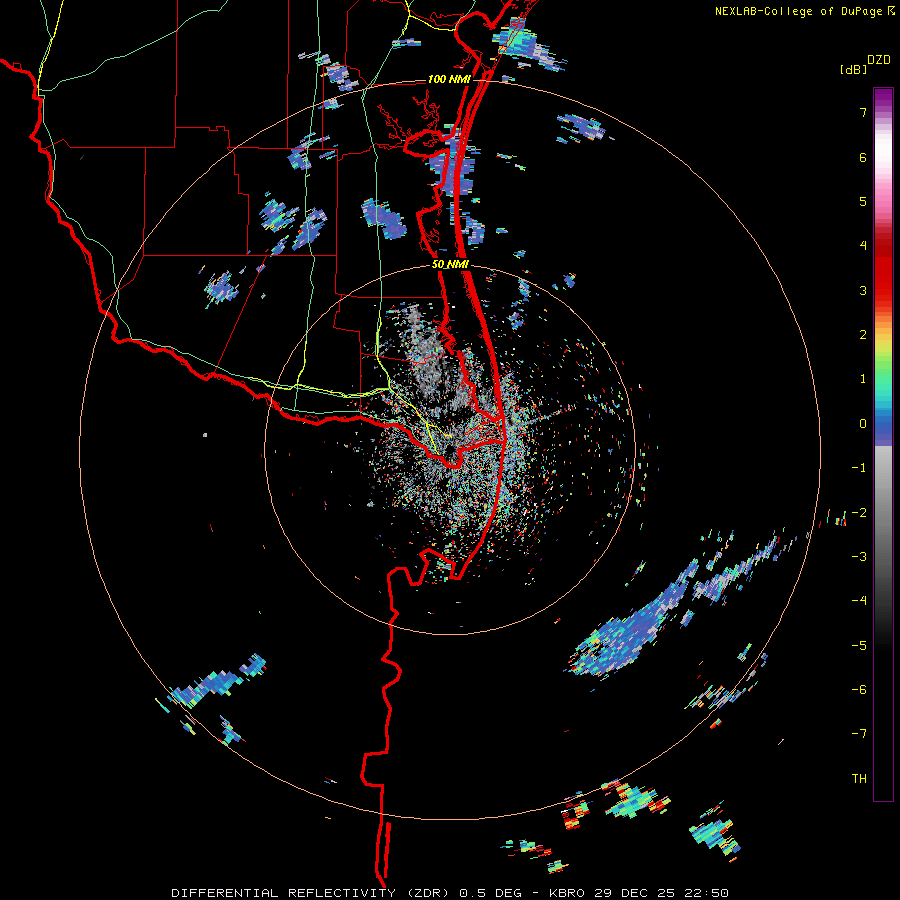This screenshot has width=900, height=900.
Task: Click the DZD product label above the colorbar
Action: (879, 60)
